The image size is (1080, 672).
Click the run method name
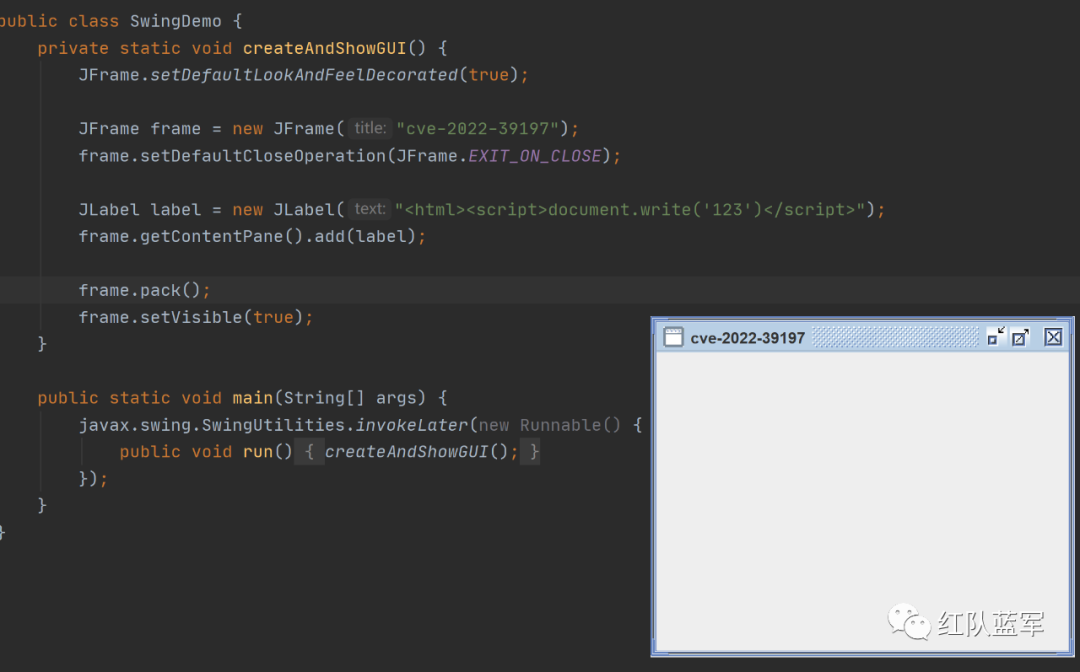(x=258, y=452)
